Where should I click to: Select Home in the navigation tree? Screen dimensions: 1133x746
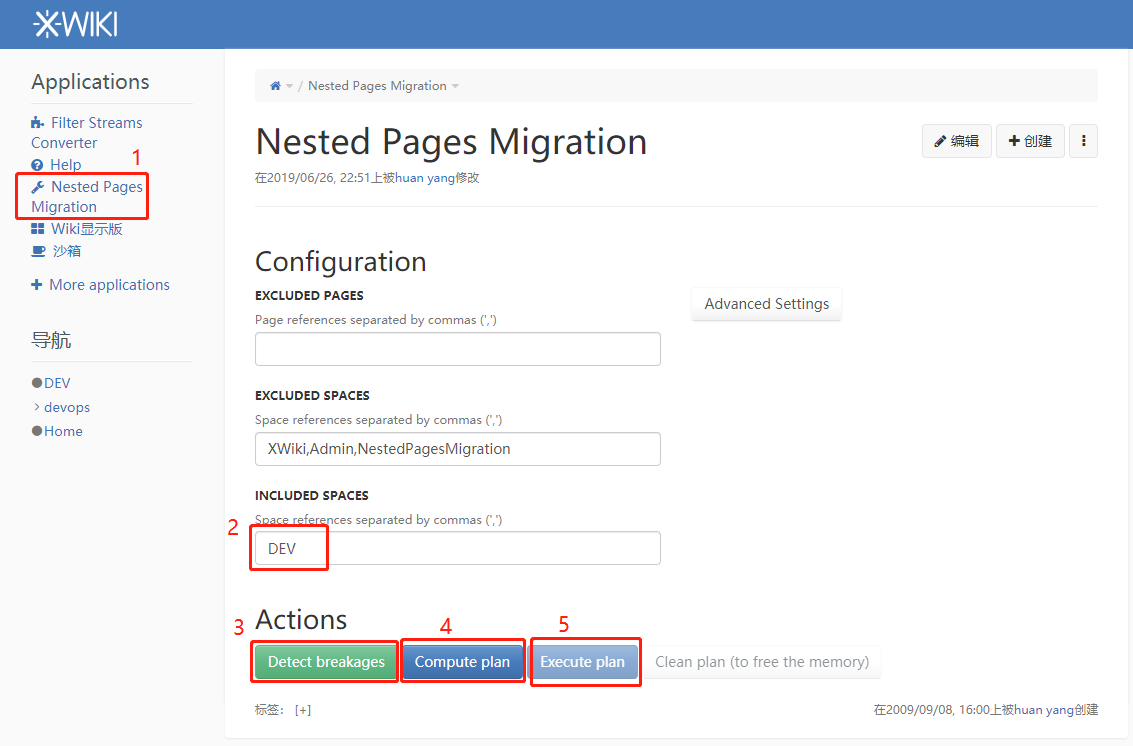(x=64, y=431)
